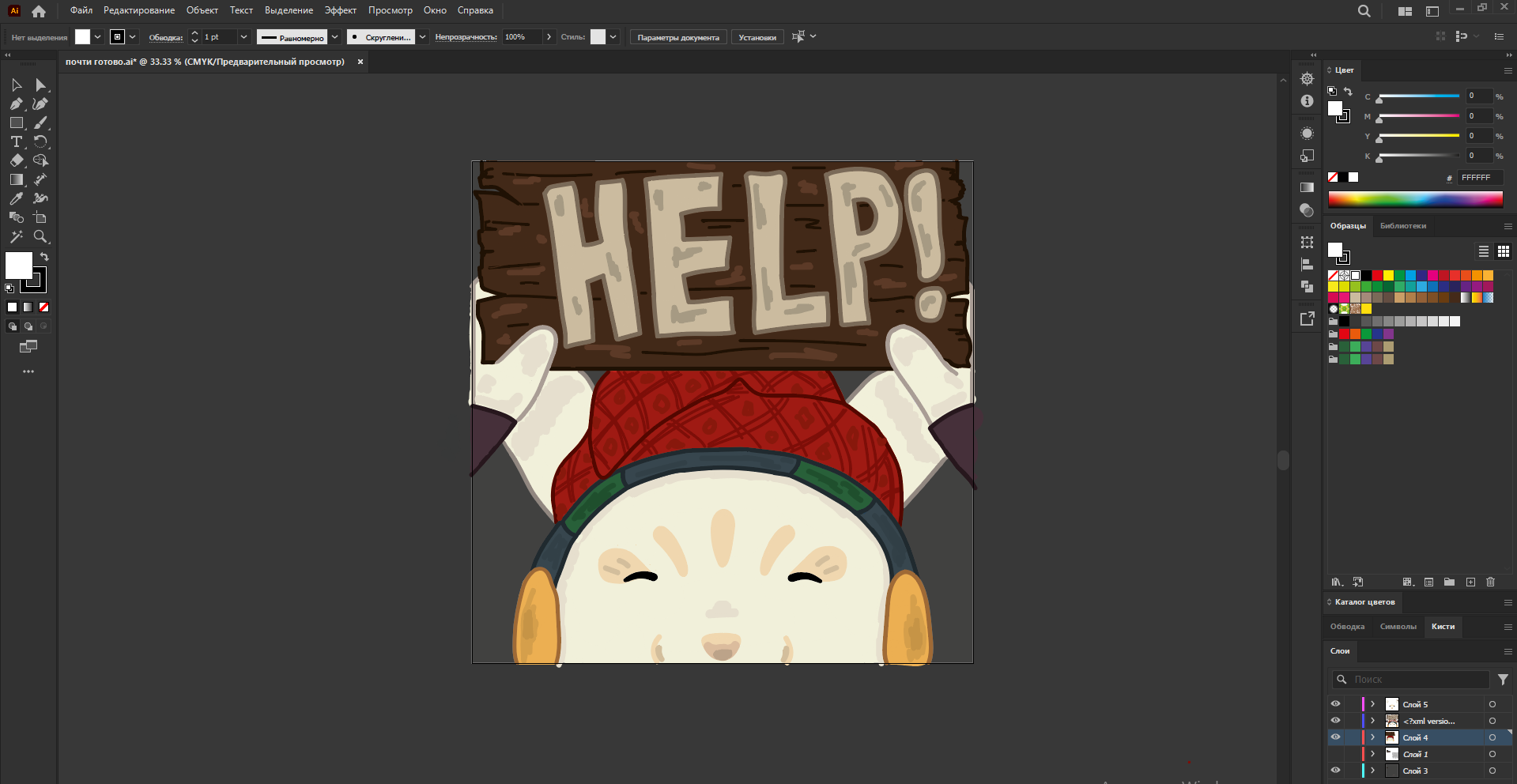Select the Zoom tool
Viewport: 1517px width, 784px height.
(x=40, y=236)
